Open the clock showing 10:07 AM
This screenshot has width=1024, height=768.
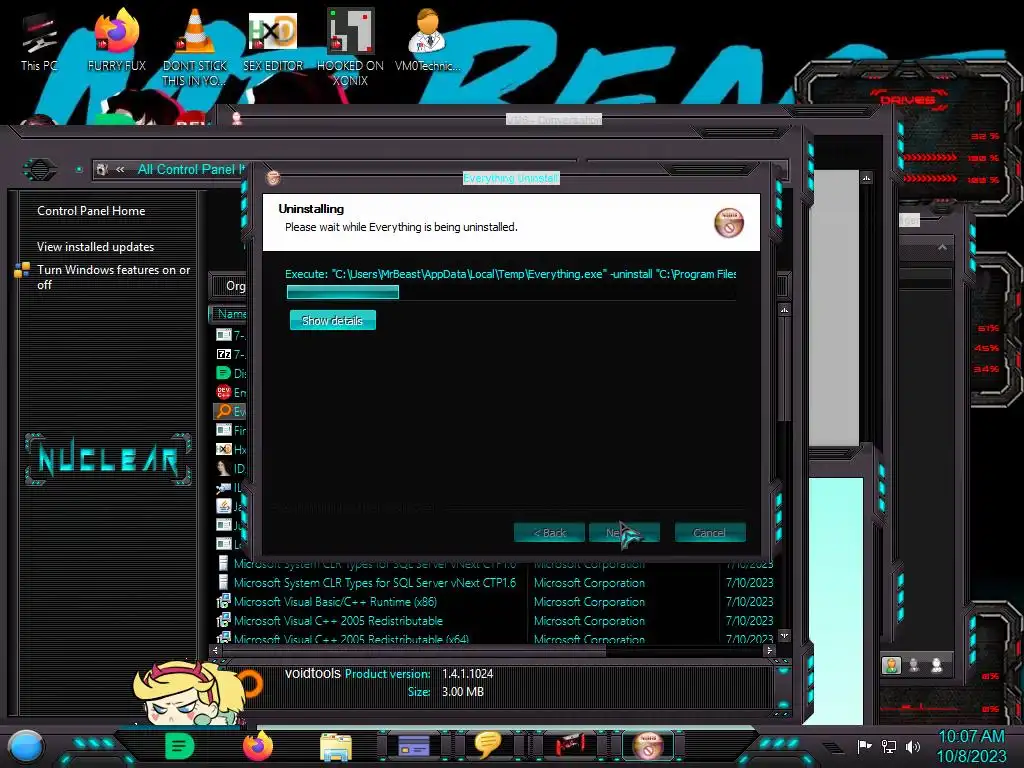click(x=971, y=737)
